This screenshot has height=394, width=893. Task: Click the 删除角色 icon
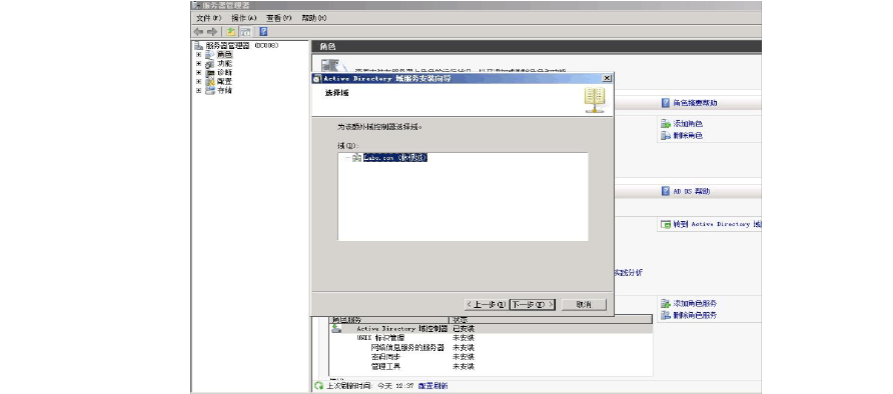pos(665,136)
